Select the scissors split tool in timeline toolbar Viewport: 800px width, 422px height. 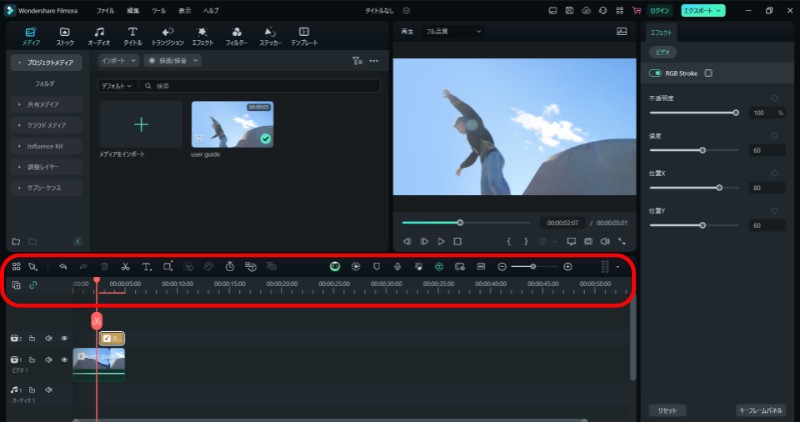click(x=125, y=267)
